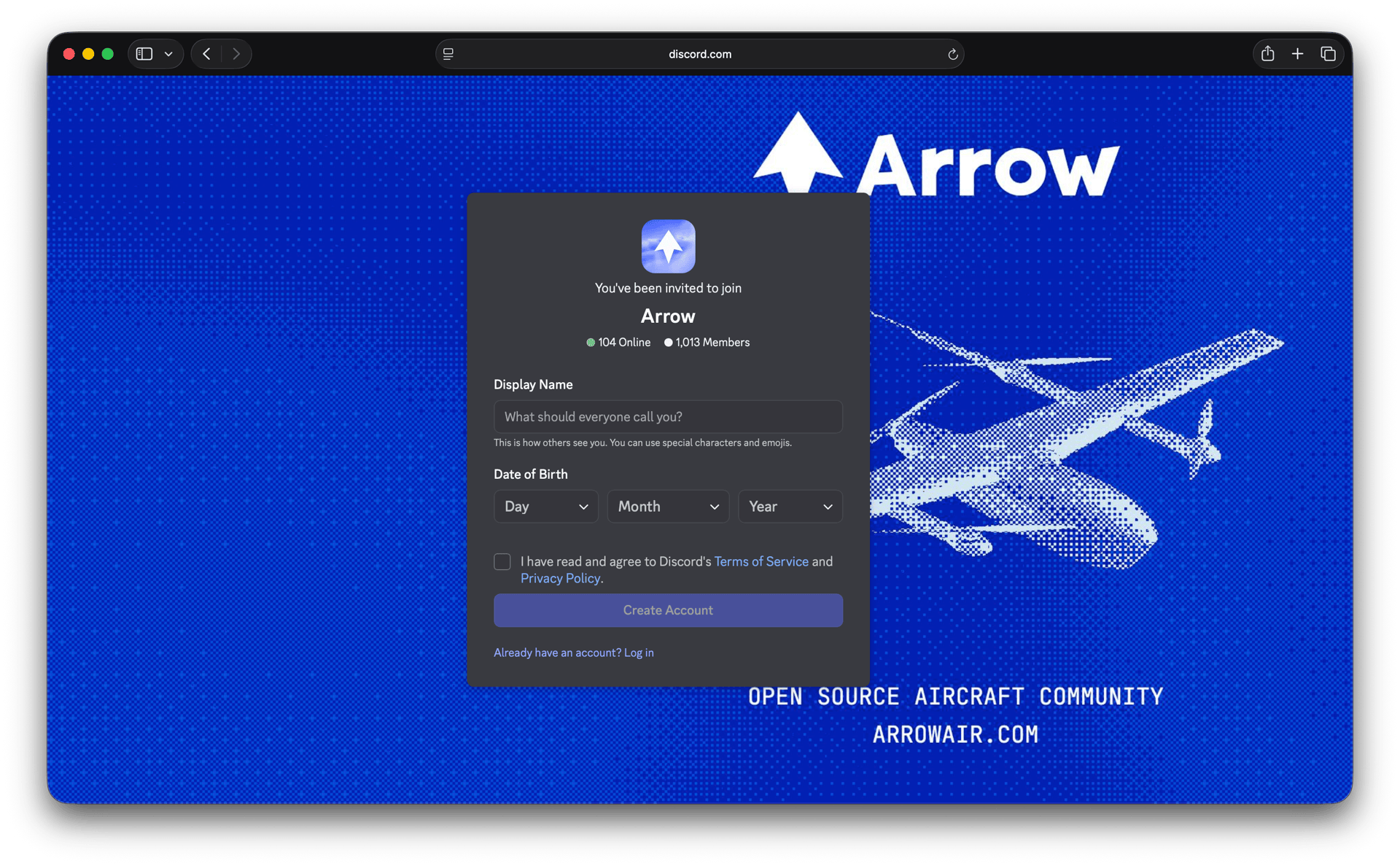
Task: Click the Arrow server avatar icon
Action: click(668, 246)
